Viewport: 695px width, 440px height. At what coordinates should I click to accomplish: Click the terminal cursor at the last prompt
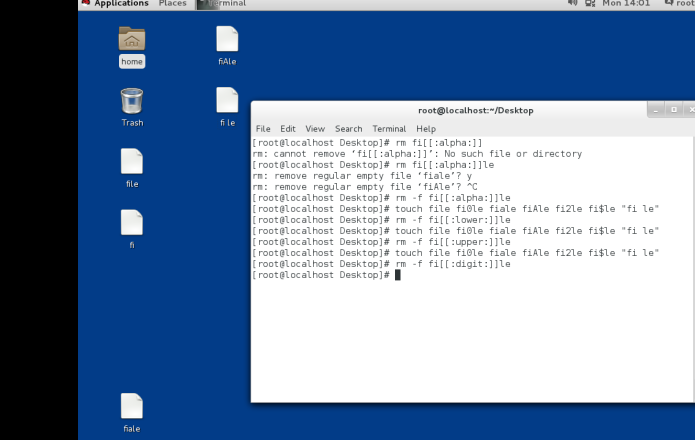pyautogui.click(x=398, y=275)
